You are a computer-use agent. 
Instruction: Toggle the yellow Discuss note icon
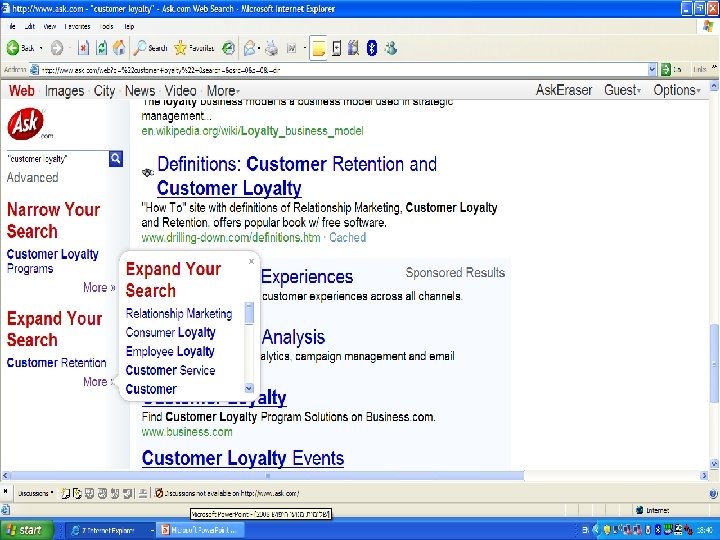tap(318, 48)
